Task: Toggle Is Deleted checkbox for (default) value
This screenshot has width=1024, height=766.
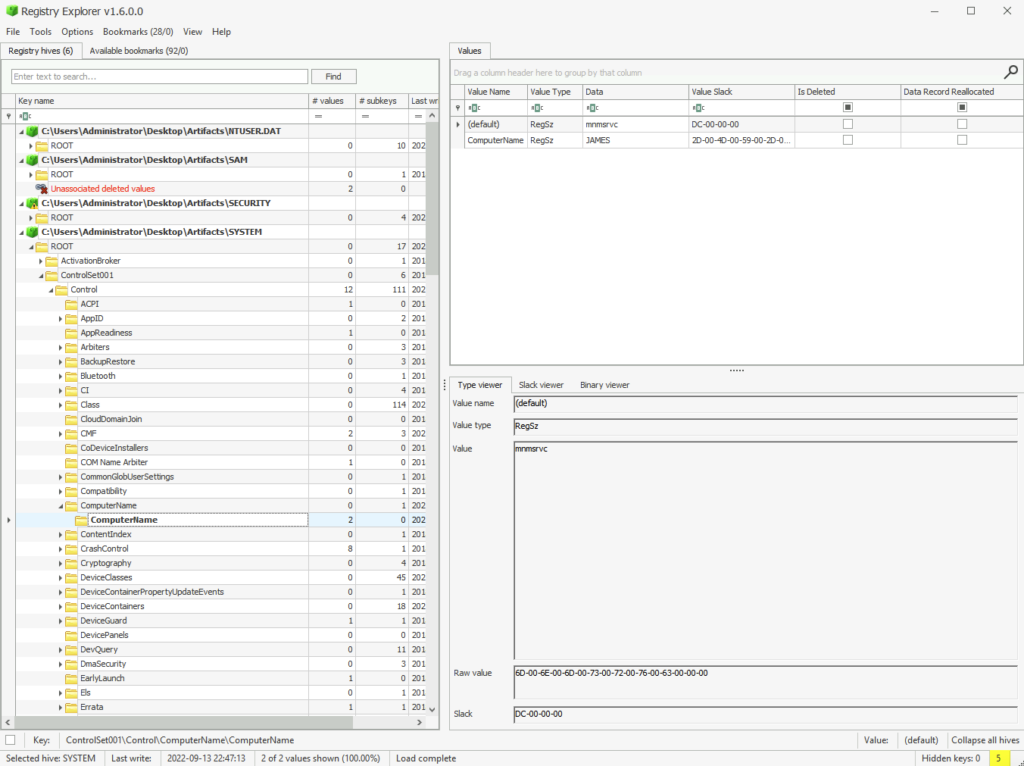Action: [848, 124]
